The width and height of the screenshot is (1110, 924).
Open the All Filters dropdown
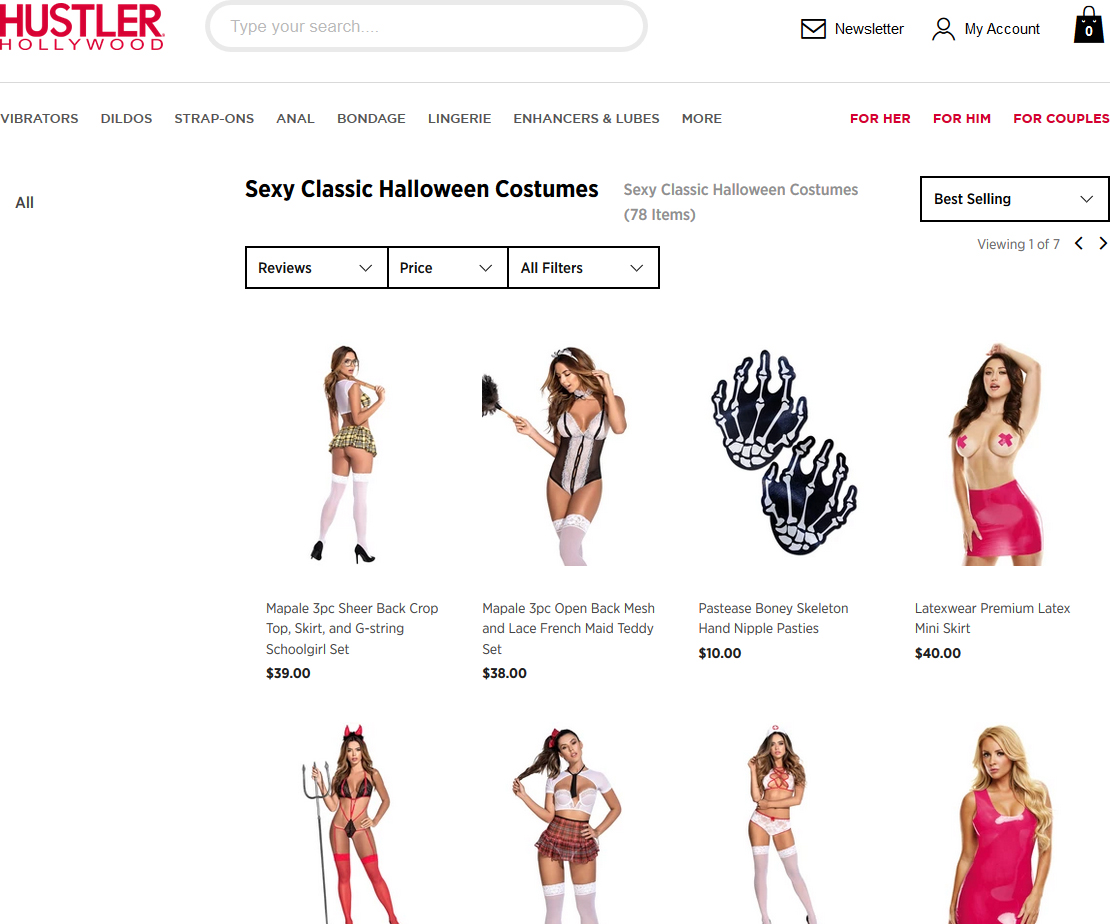click(583, 268)
